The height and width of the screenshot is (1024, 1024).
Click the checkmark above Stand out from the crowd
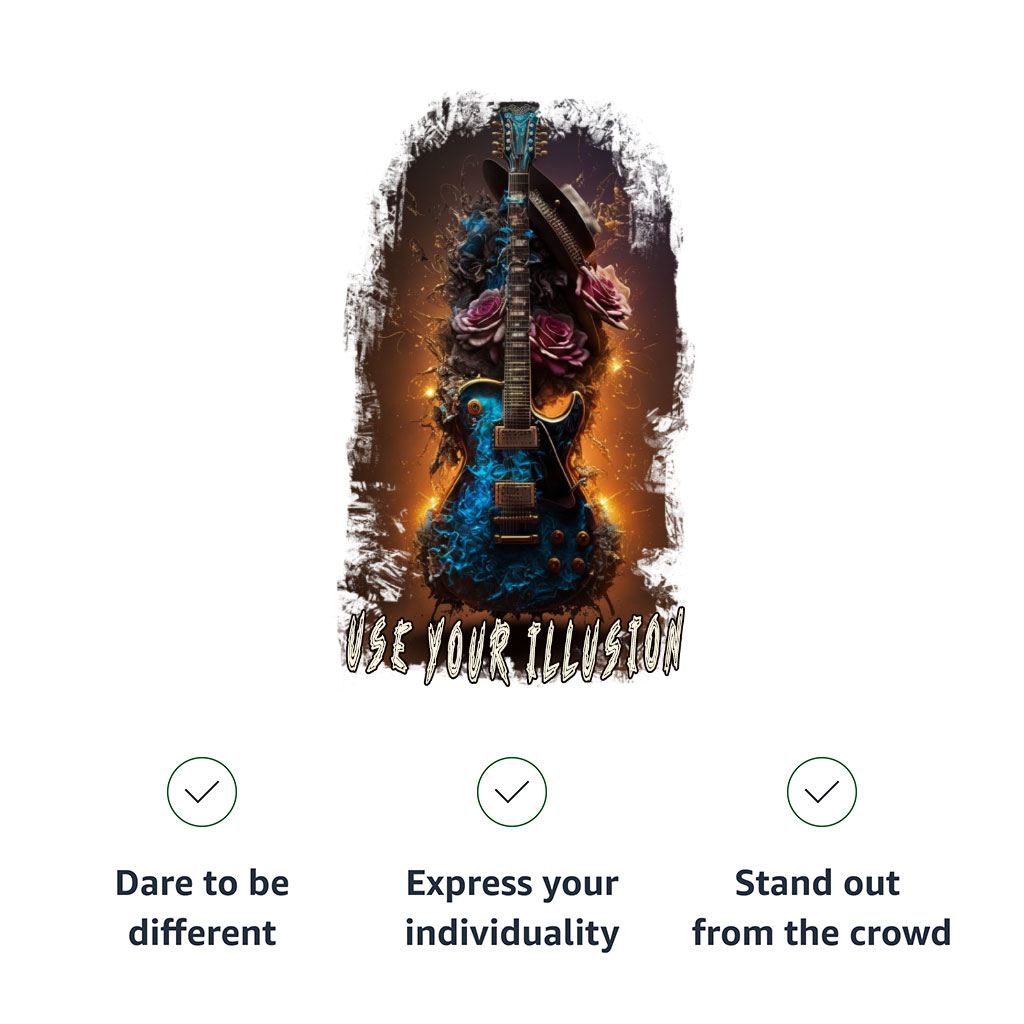tap(821, 792)
